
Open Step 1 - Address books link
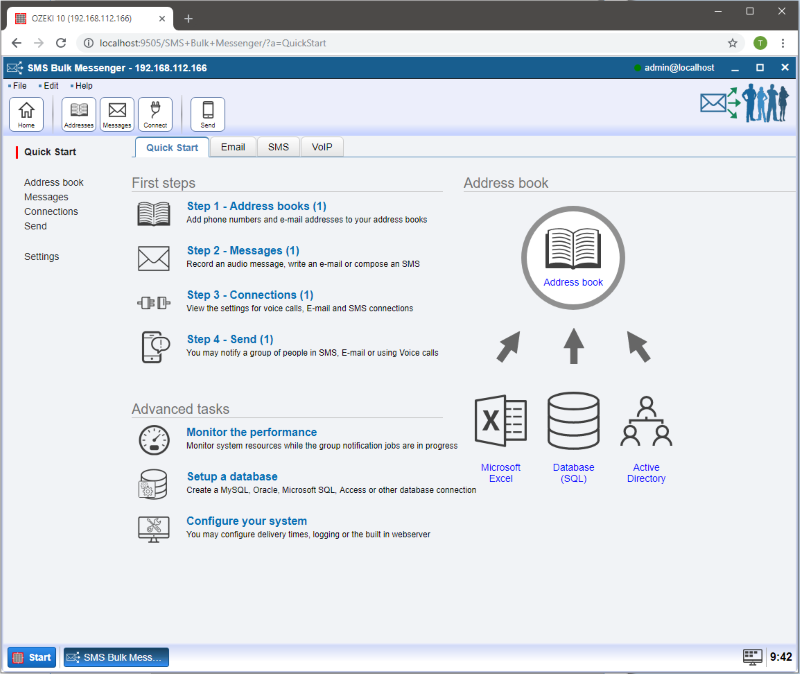(256, 207)
